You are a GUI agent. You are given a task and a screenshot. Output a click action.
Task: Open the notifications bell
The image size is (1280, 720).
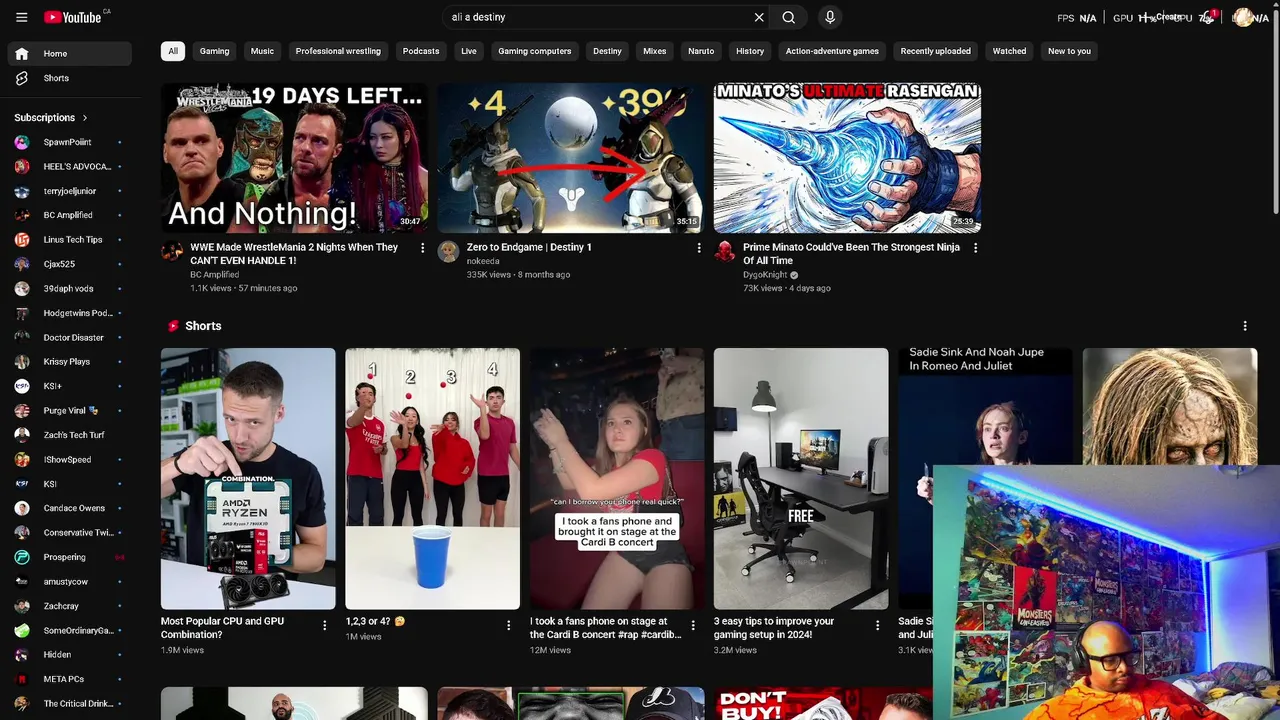pyautogui.click(x=1207, y=17)
